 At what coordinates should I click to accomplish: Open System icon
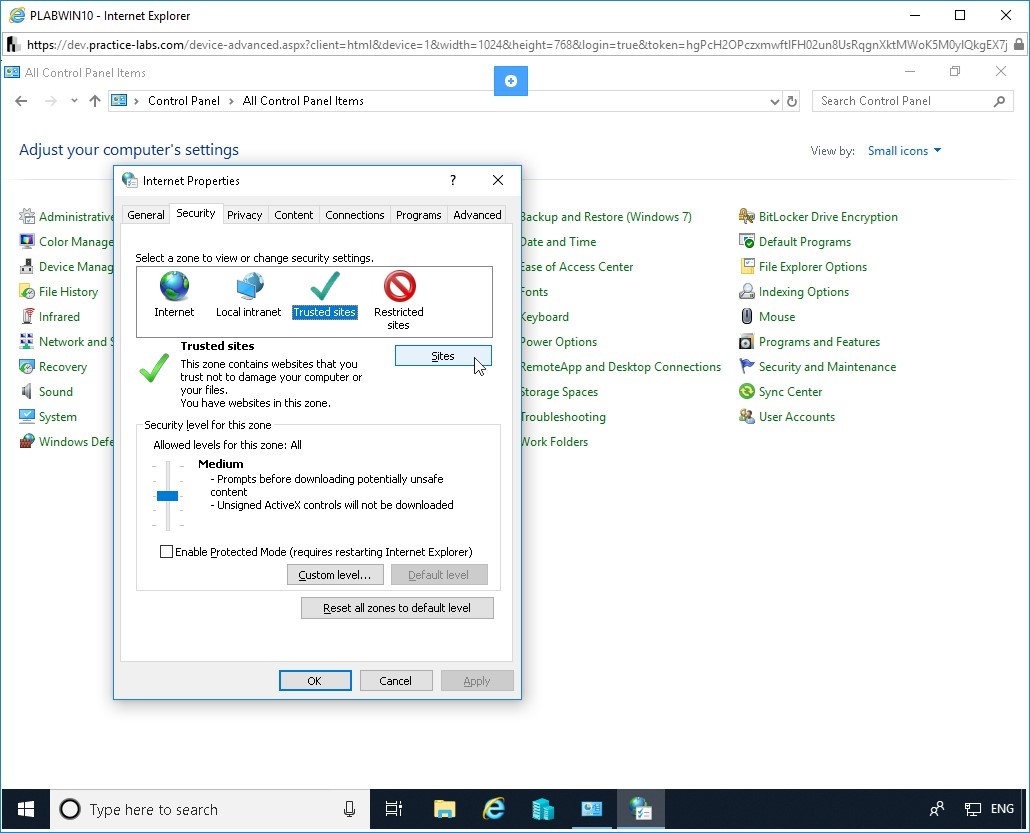tap(27, 416)
